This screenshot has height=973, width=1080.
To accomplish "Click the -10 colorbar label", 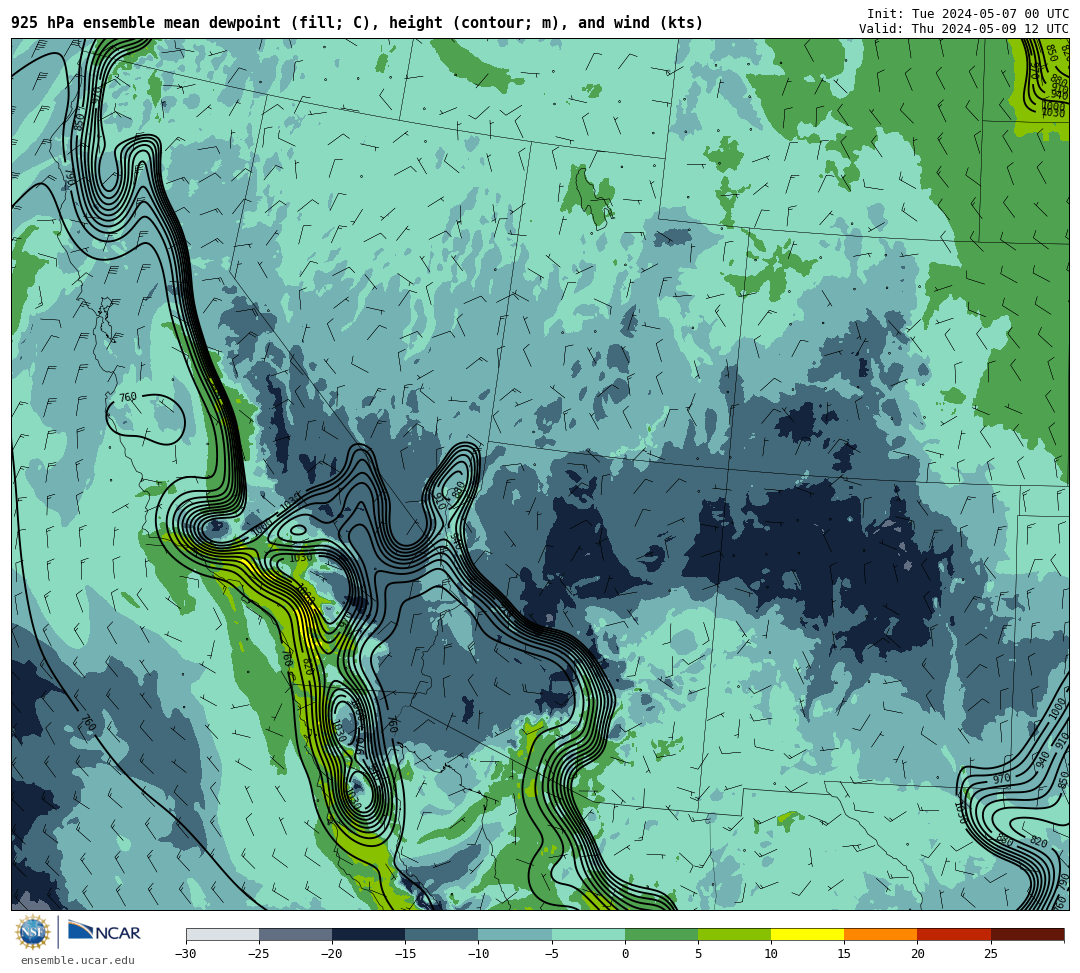I will click(478, 954).
